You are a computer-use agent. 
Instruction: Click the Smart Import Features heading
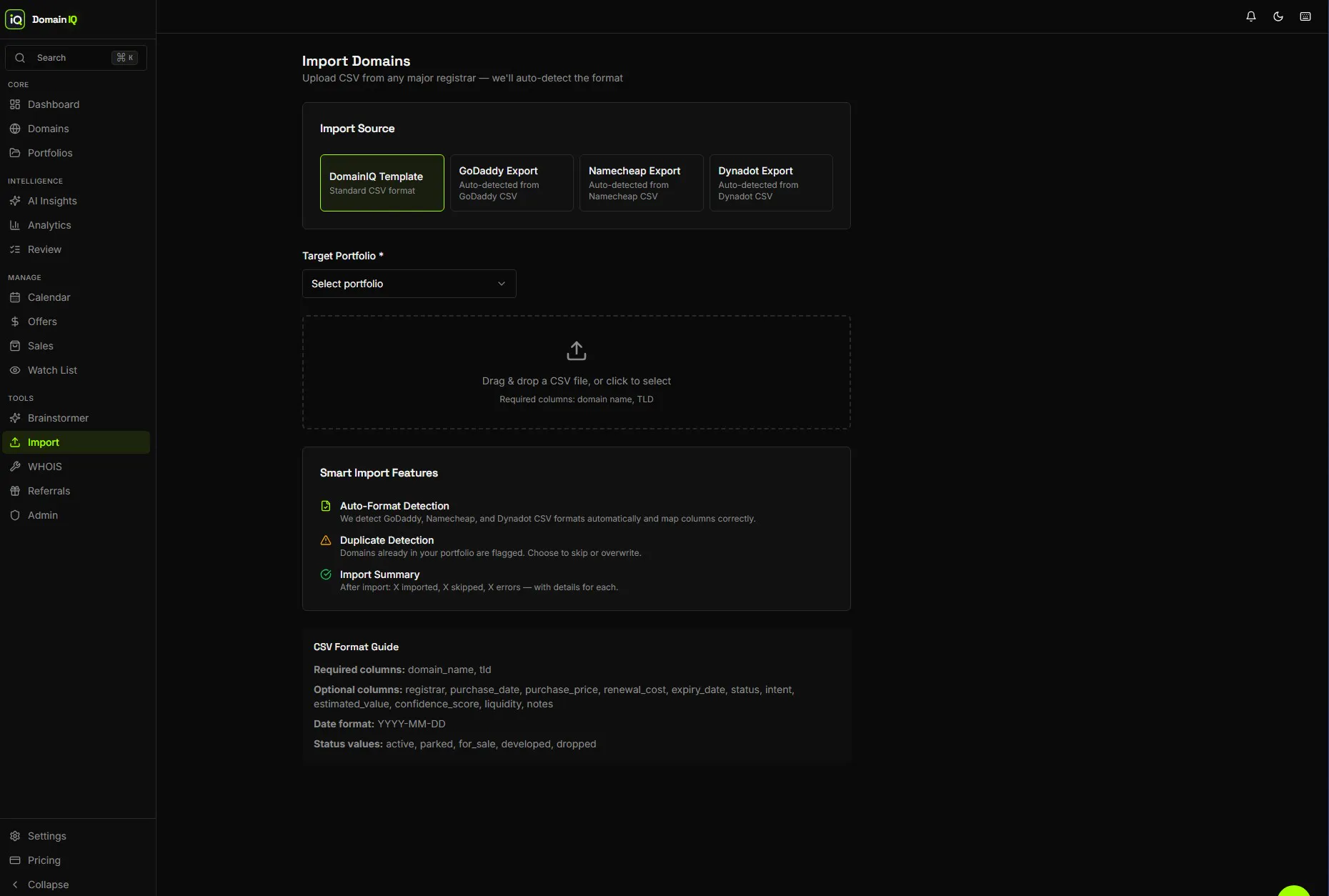pyautogui.click(x=379, y=473)
